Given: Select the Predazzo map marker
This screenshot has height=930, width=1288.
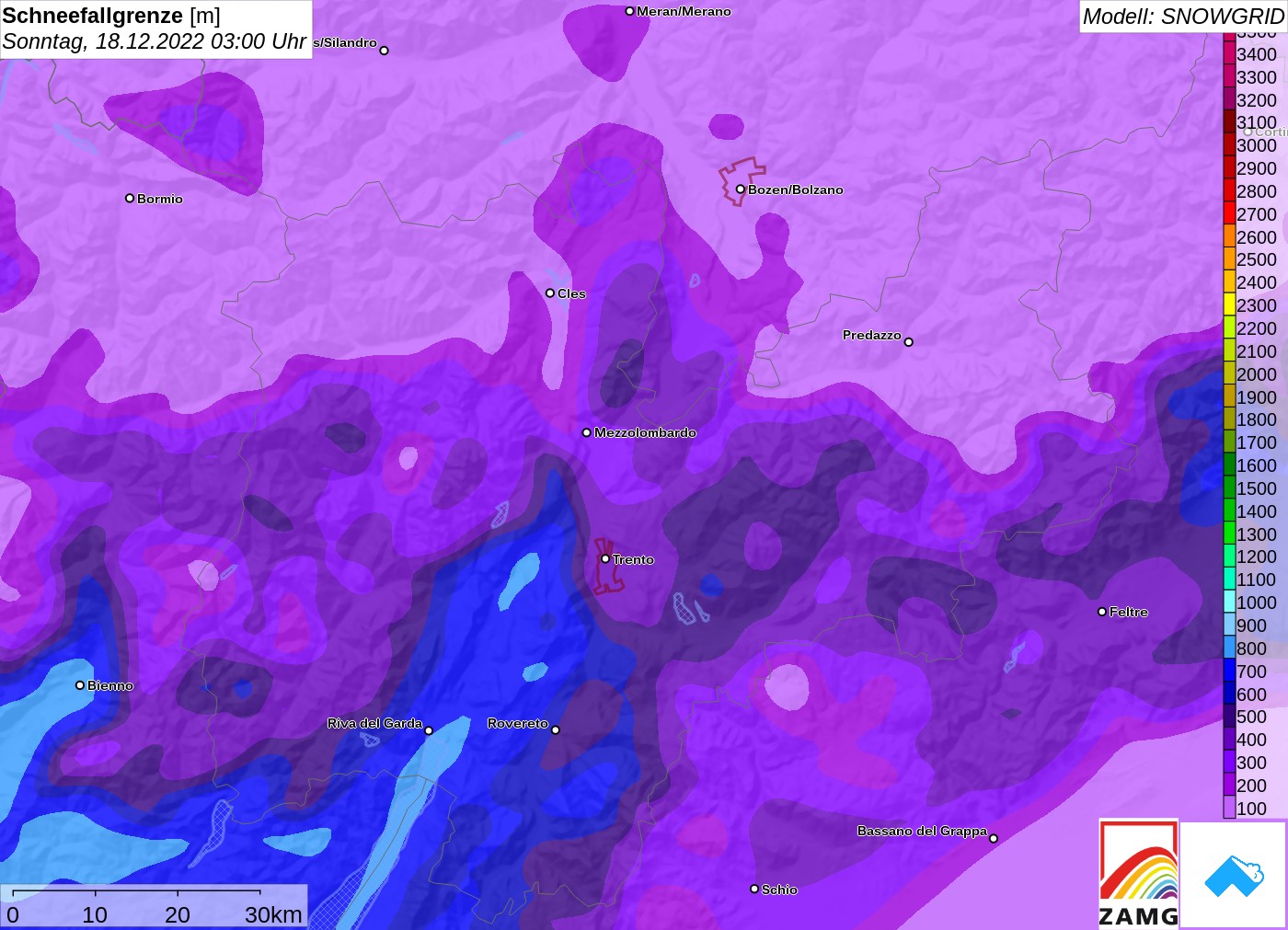Looking at the screenshot, I should [x=908, y=342].
